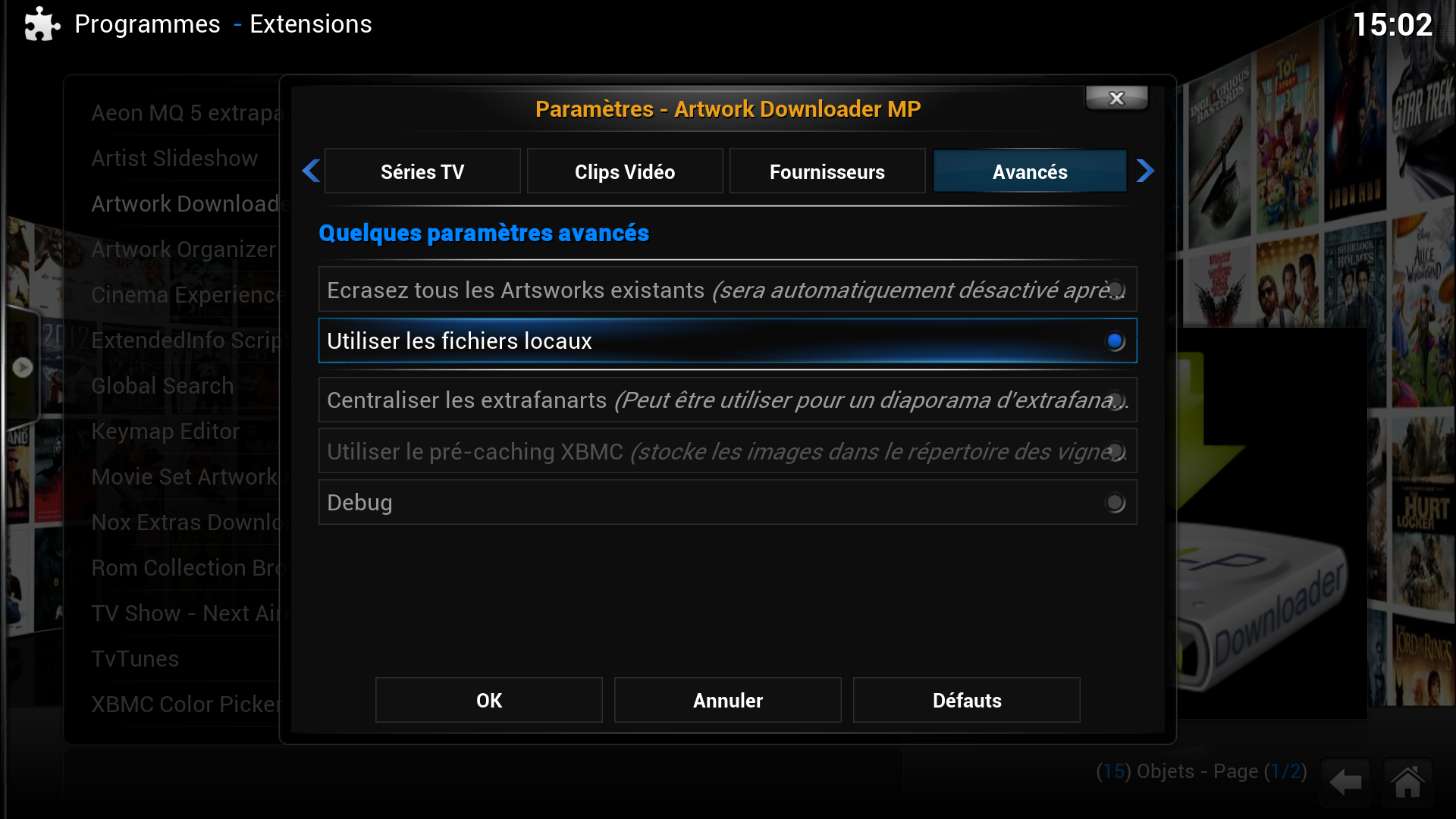Viewport: 1456px width, 819px height.
Task: Select the Avancés tab
Action: pos(1030,172)
